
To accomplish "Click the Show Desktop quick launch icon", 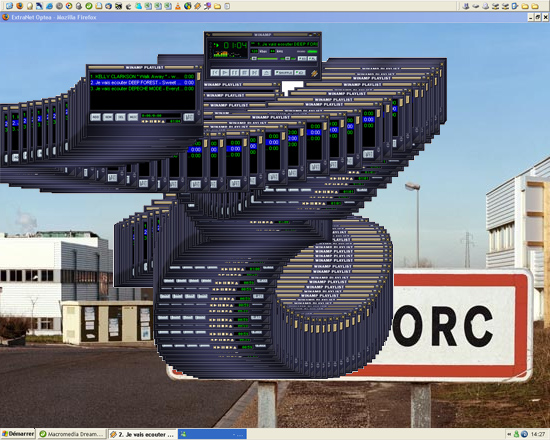I will click(9, 6).
